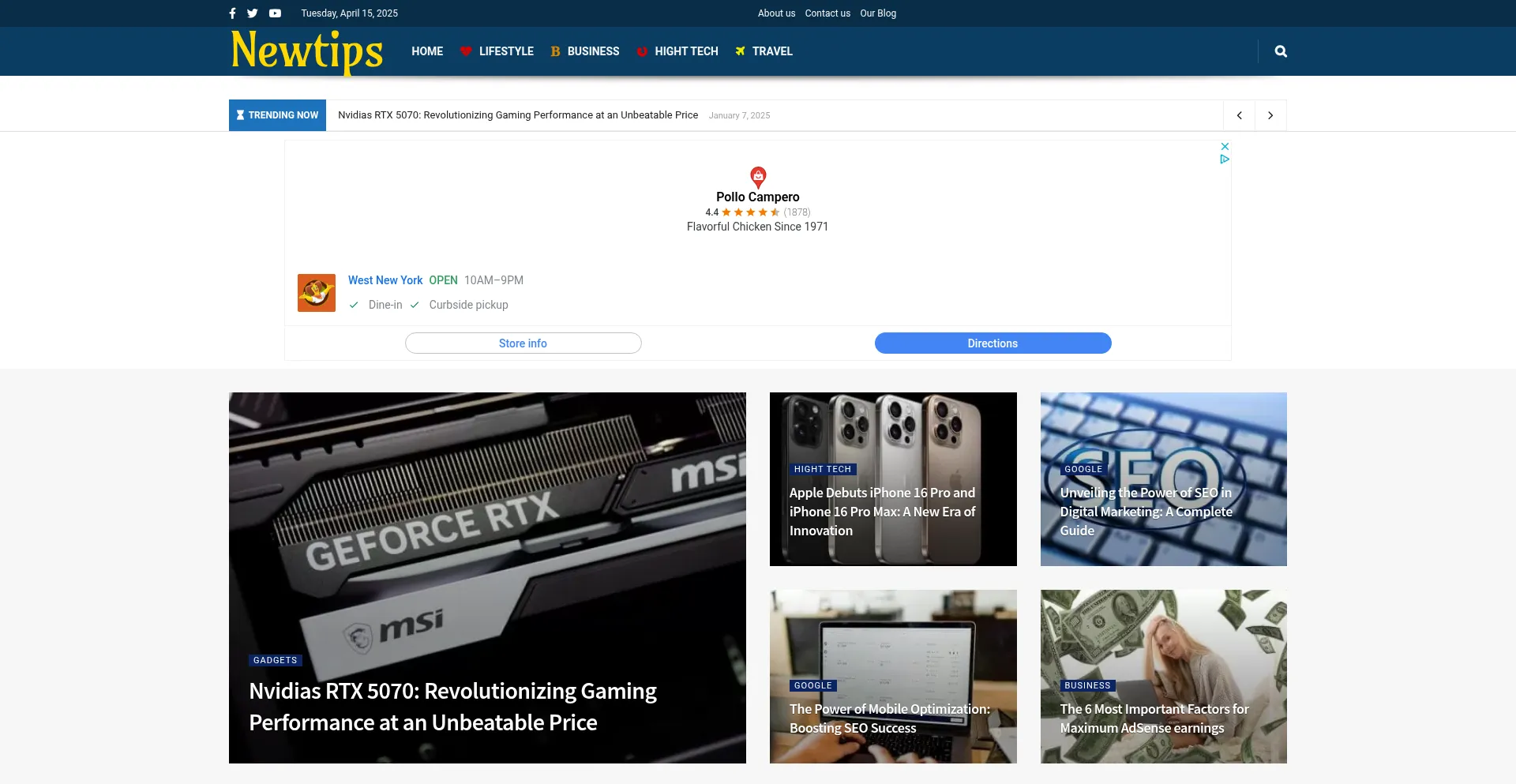The height and width of the screenshot is (784, 1516).
Task: Click the HIGHT TECH tag on iPhone card
Action: (823, 469)
